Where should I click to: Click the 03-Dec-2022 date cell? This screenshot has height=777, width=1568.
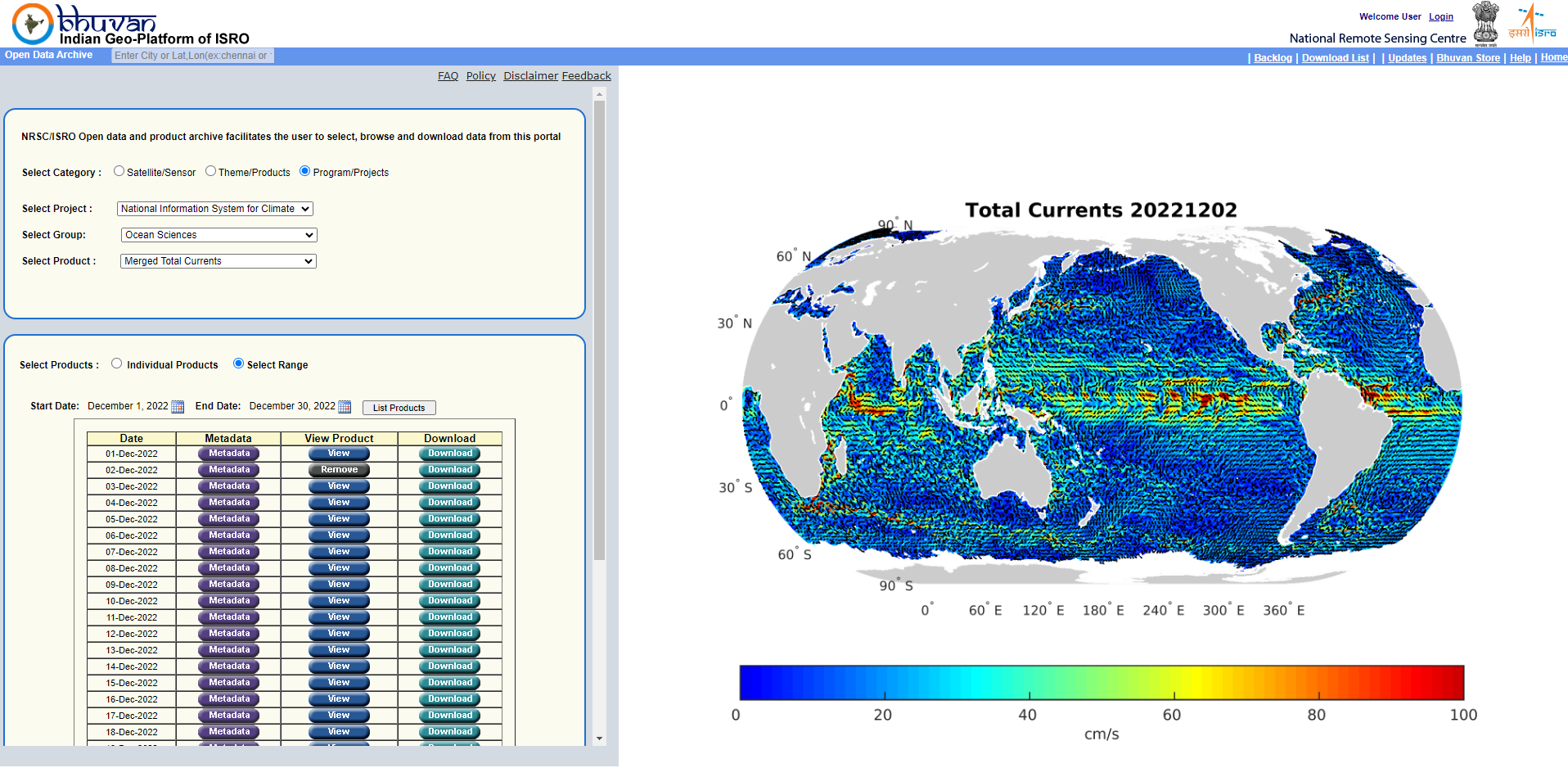132,486
